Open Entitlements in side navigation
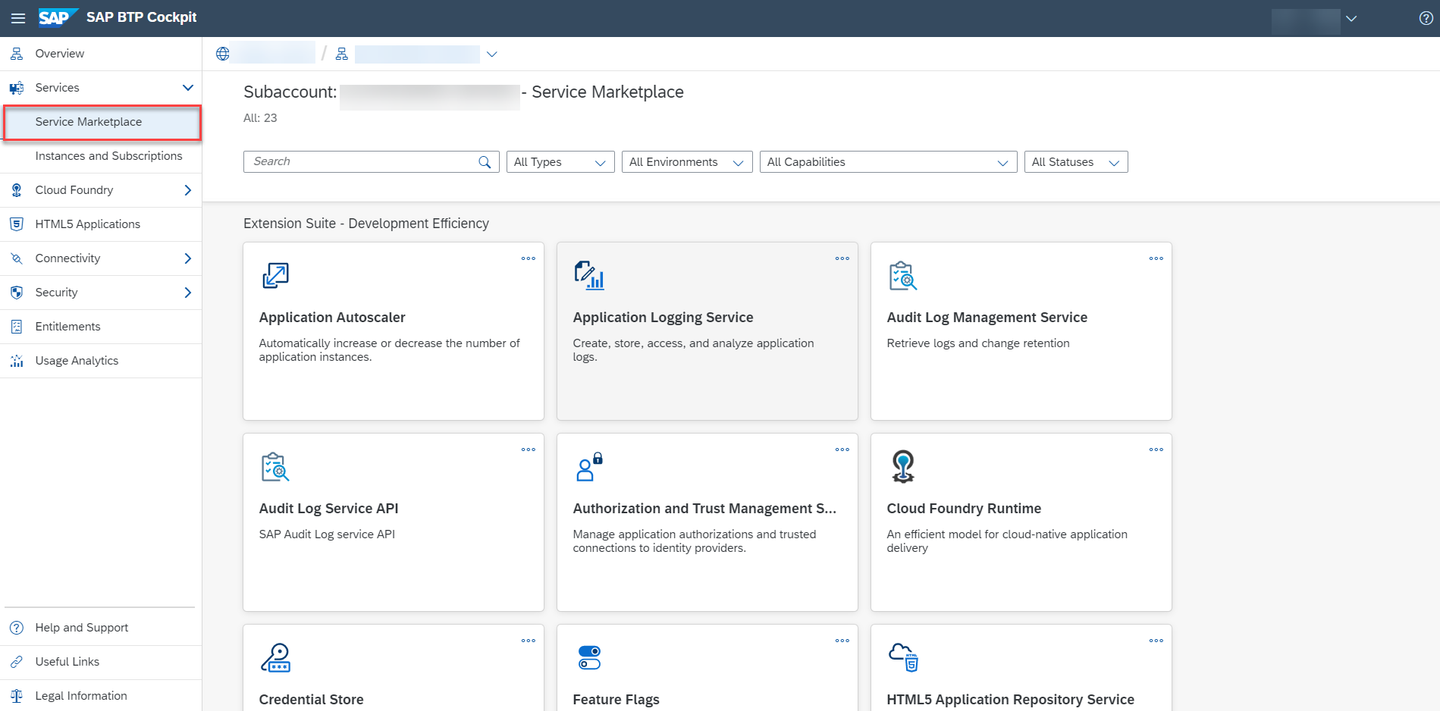 point(100,326)
